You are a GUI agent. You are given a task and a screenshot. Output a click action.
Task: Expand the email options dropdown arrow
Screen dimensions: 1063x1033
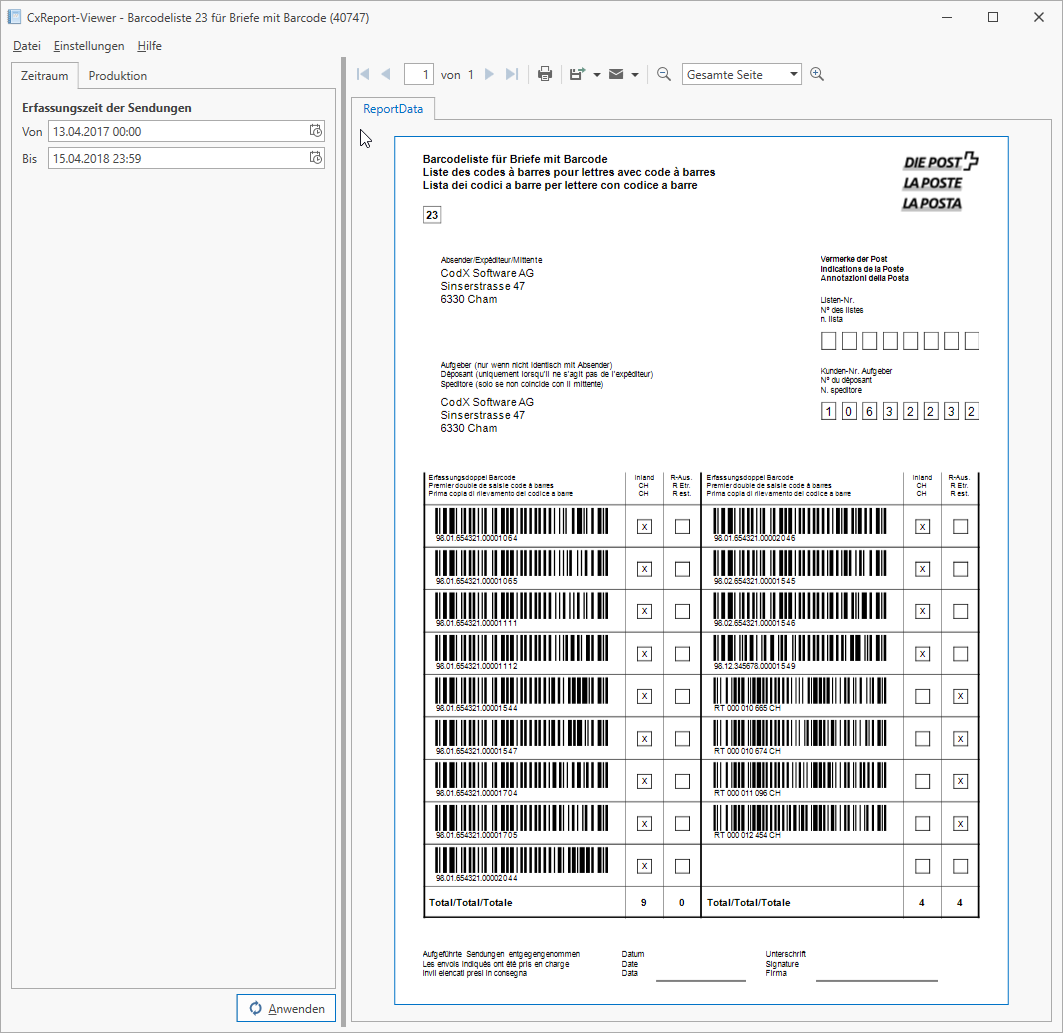click(x=635, y=75)
